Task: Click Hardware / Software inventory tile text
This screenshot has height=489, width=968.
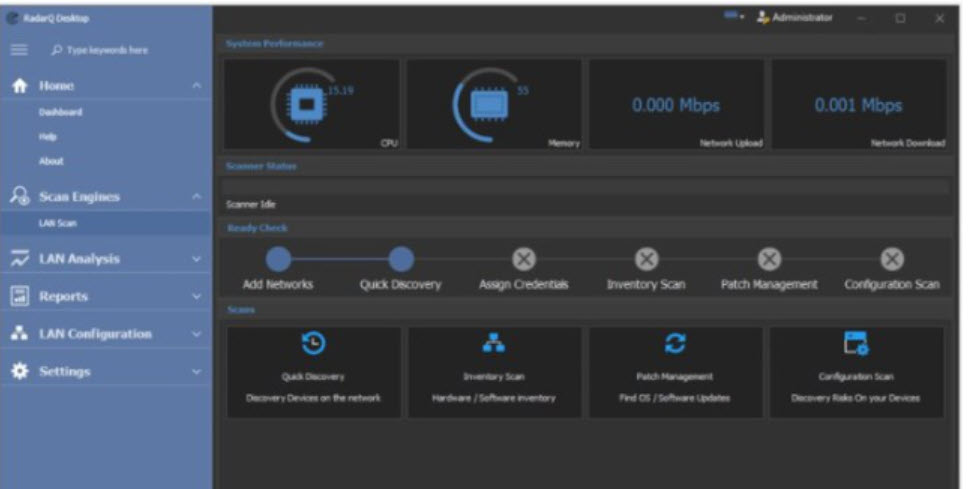Action: coord(493,398)
